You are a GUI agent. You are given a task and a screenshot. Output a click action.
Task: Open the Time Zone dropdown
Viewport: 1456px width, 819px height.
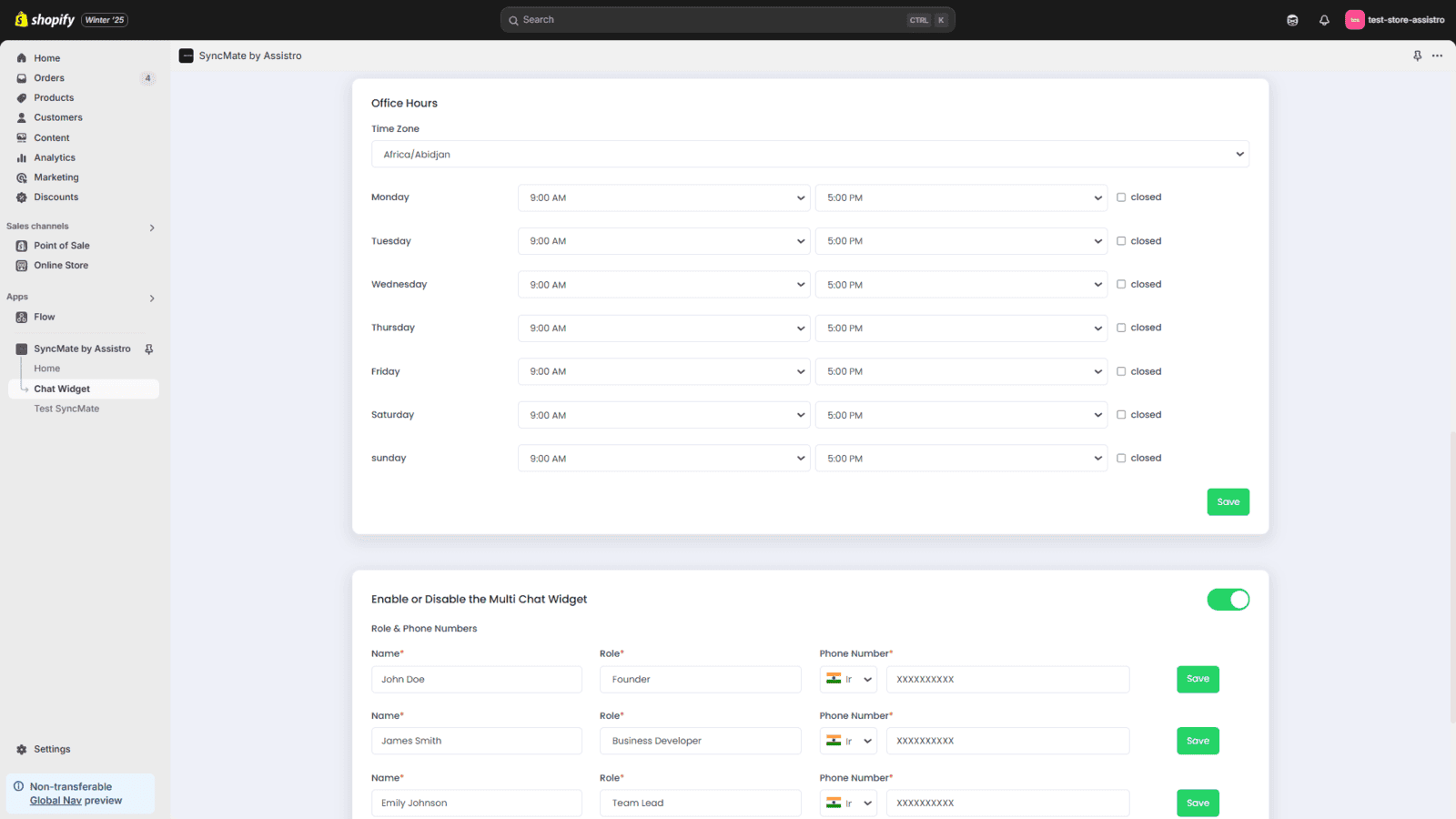point(809,155)
